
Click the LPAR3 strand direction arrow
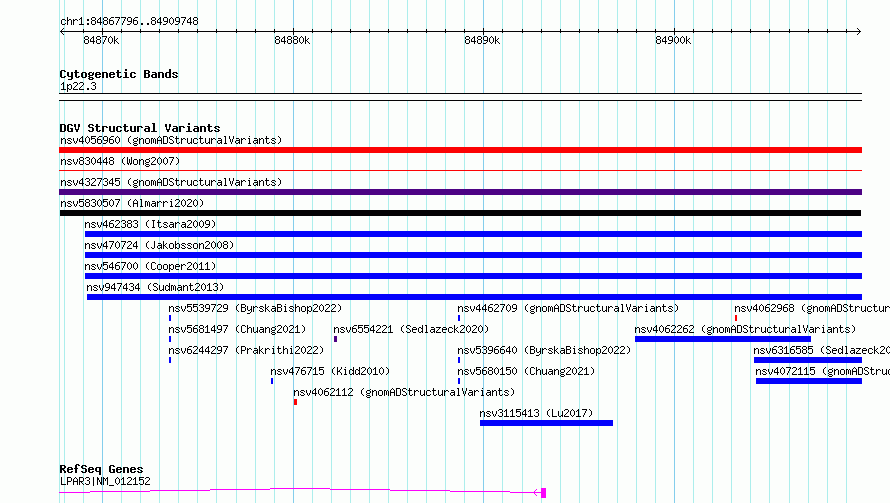536,492
